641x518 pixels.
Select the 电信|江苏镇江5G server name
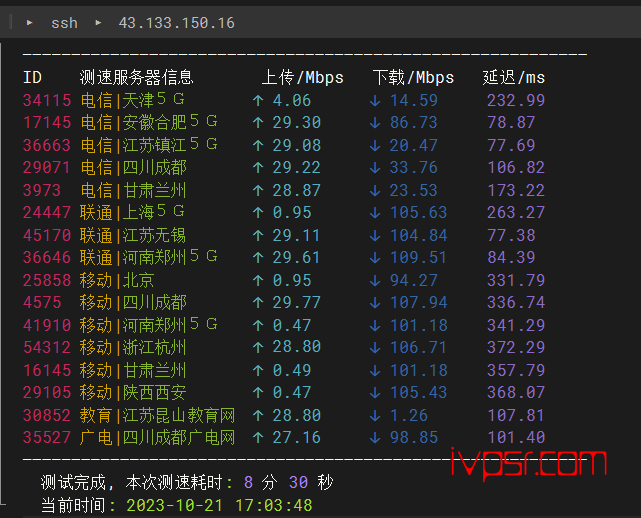[x=148, y=145]
